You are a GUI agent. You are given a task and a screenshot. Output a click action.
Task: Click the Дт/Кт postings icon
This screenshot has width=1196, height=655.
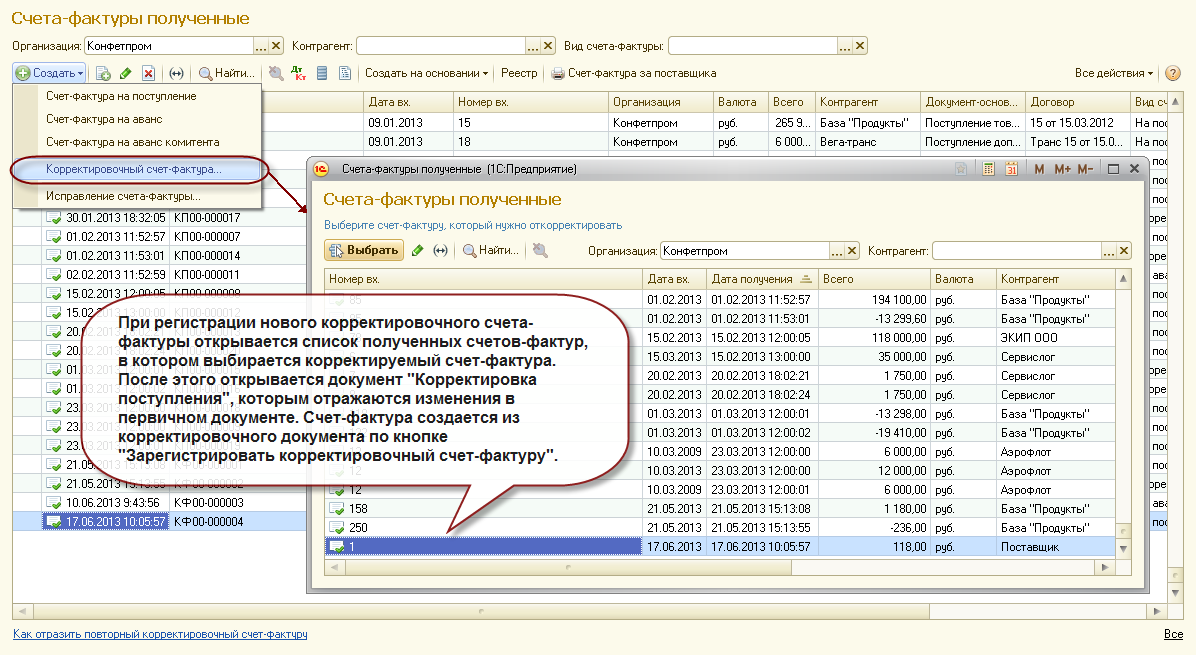point(298,73)
